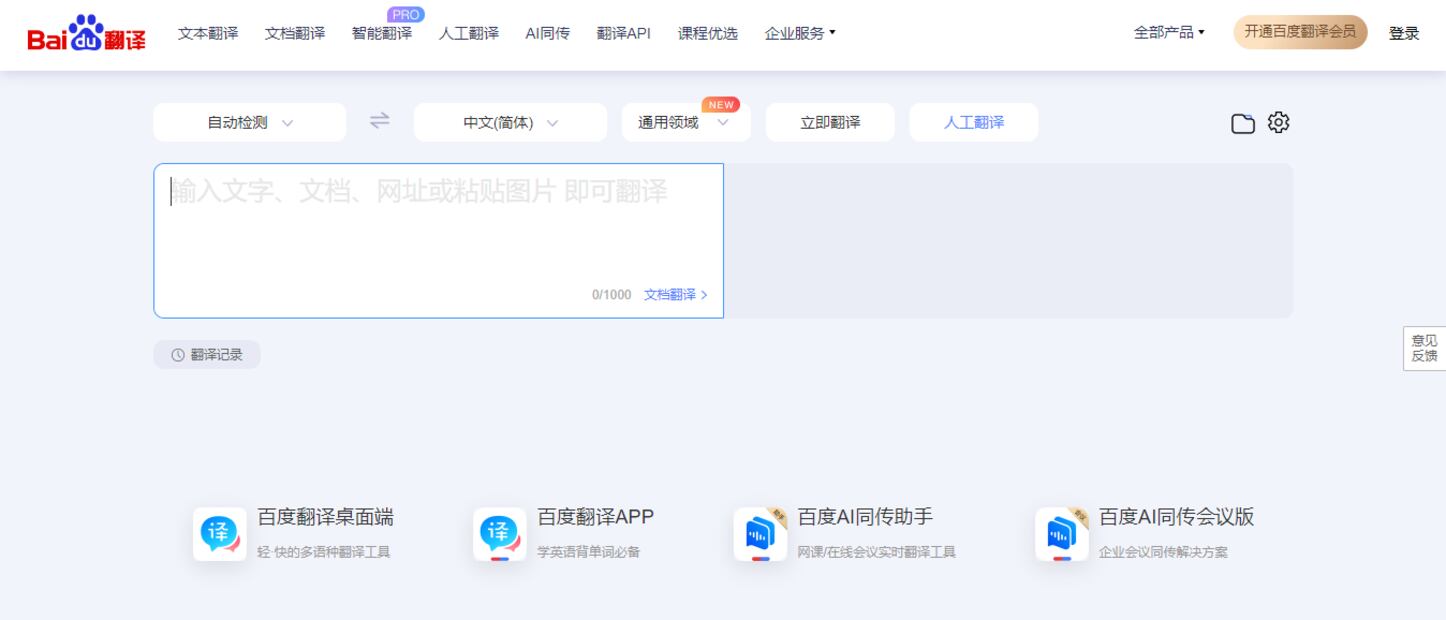
Task: Expand the 中文(简体) target language dropdown
Action: tap(510, 123)
